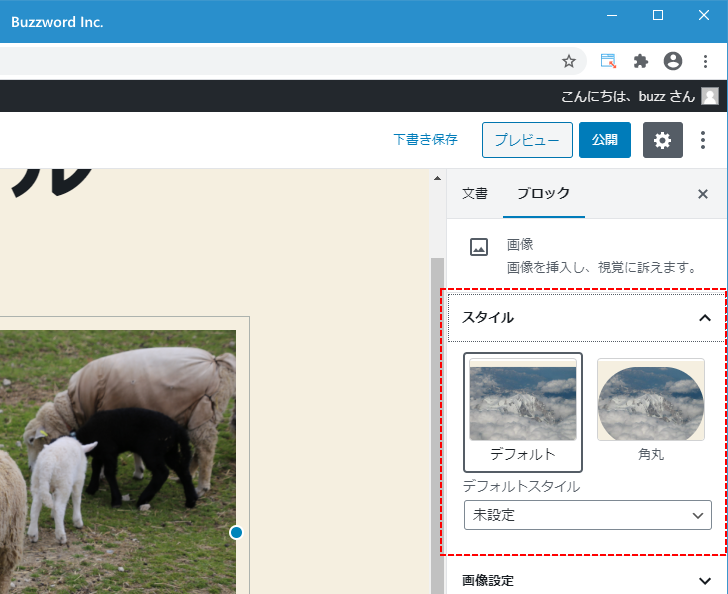Viewport: 728px width, 594px height.
Task: Open the Chrome profile account icon
Action: (x=673, y=61)
